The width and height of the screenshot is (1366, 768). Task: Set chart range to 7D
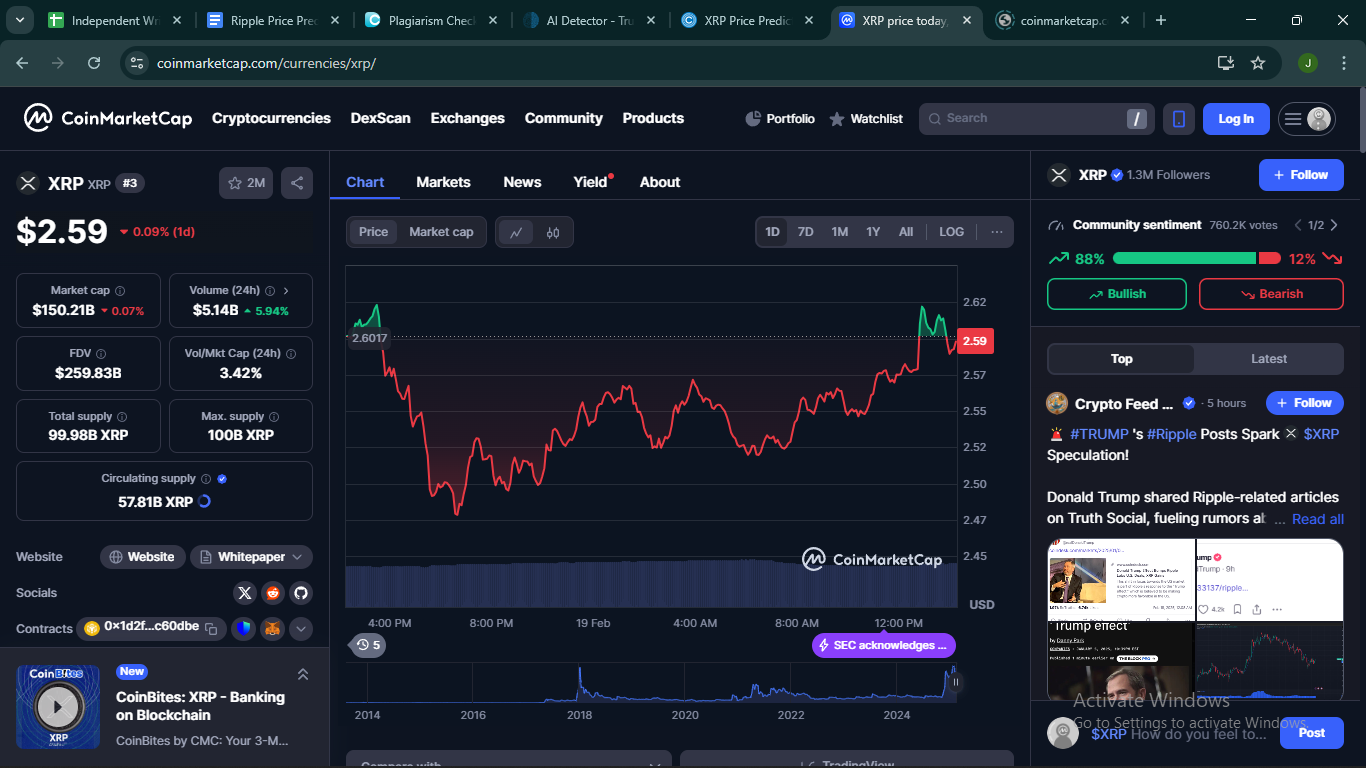[805, 232]
